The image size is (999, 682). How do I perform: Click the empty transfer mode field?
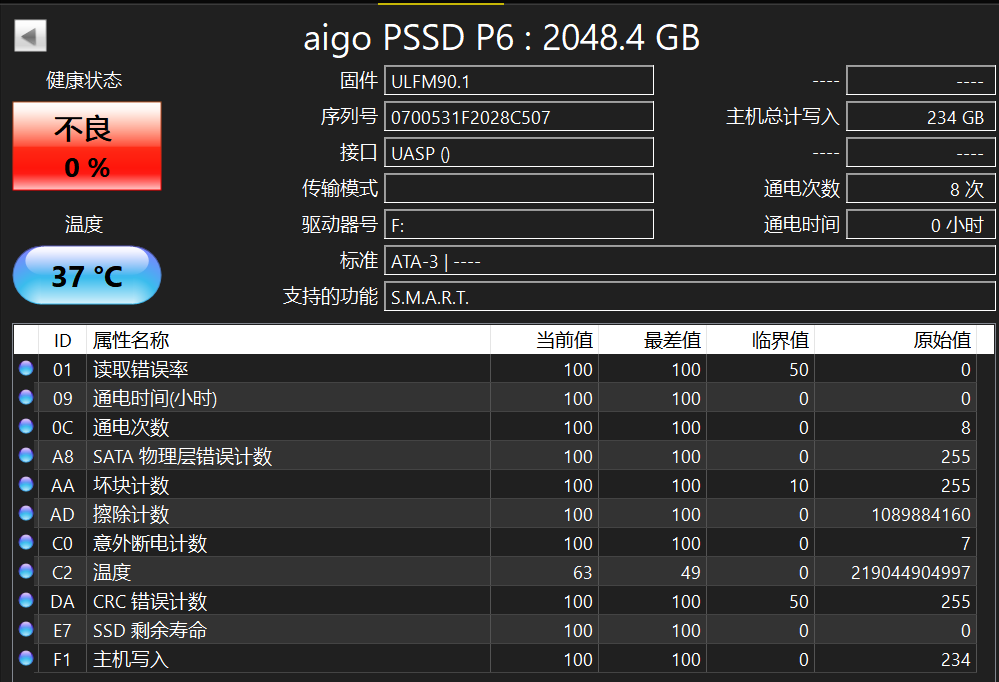point(519,189)
